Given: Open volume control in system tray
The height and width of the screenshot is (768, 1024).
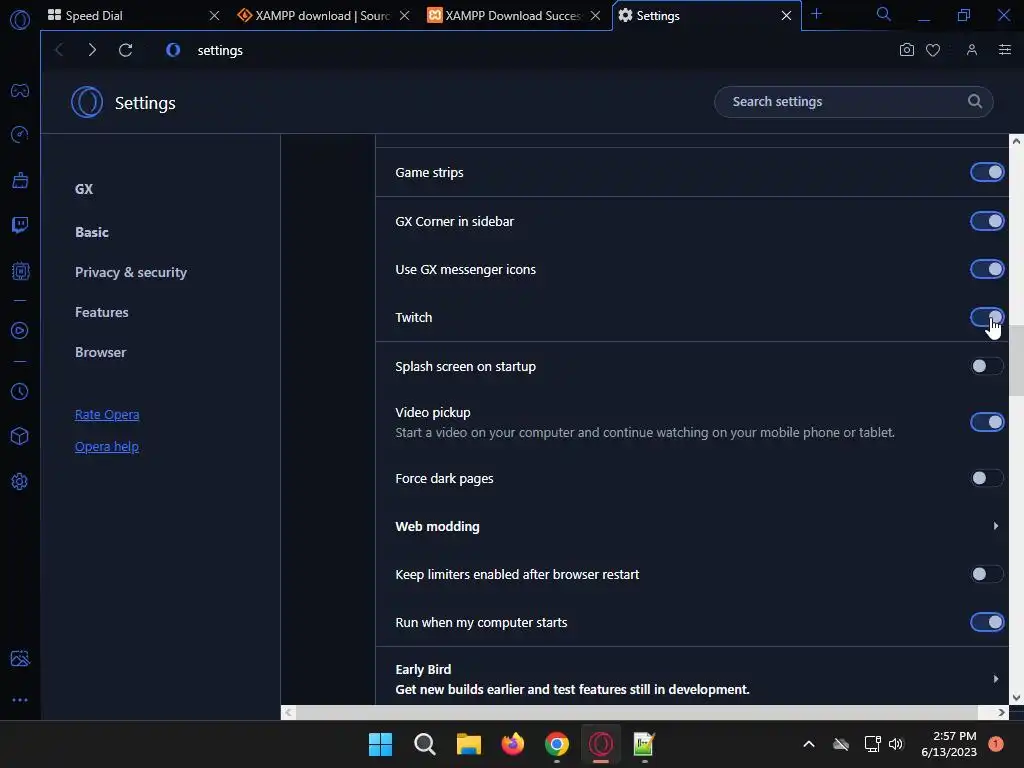Looking at the screenshot, I should (x=895, y=744).
